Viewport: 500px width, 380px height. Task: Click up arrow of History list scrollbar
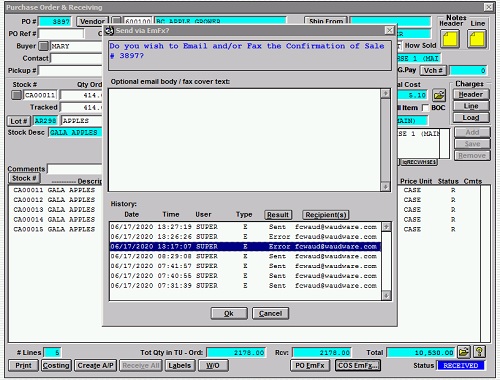coord(386,227)
